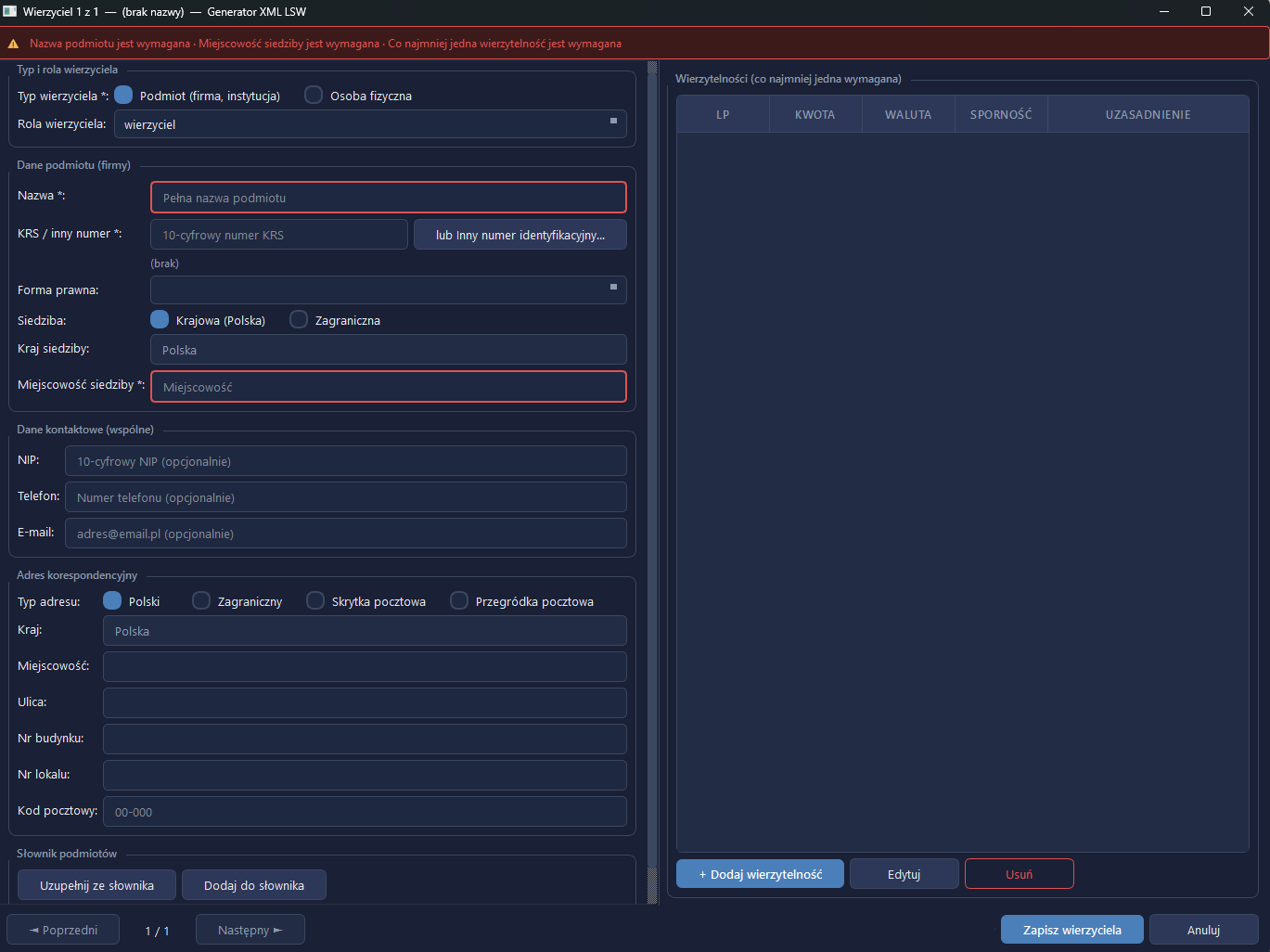Click the Kraj siedziby field
Screen dimensions: 1270x952
pyautogui.click(x=389, y=350)
